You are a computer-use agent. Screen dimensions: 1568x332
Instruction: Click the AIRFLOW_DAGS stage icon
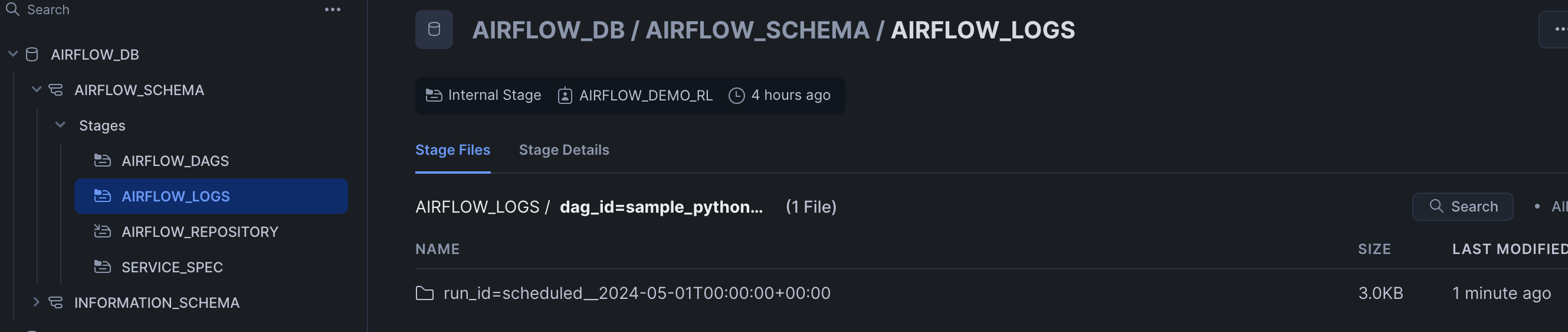pos(102,161)
